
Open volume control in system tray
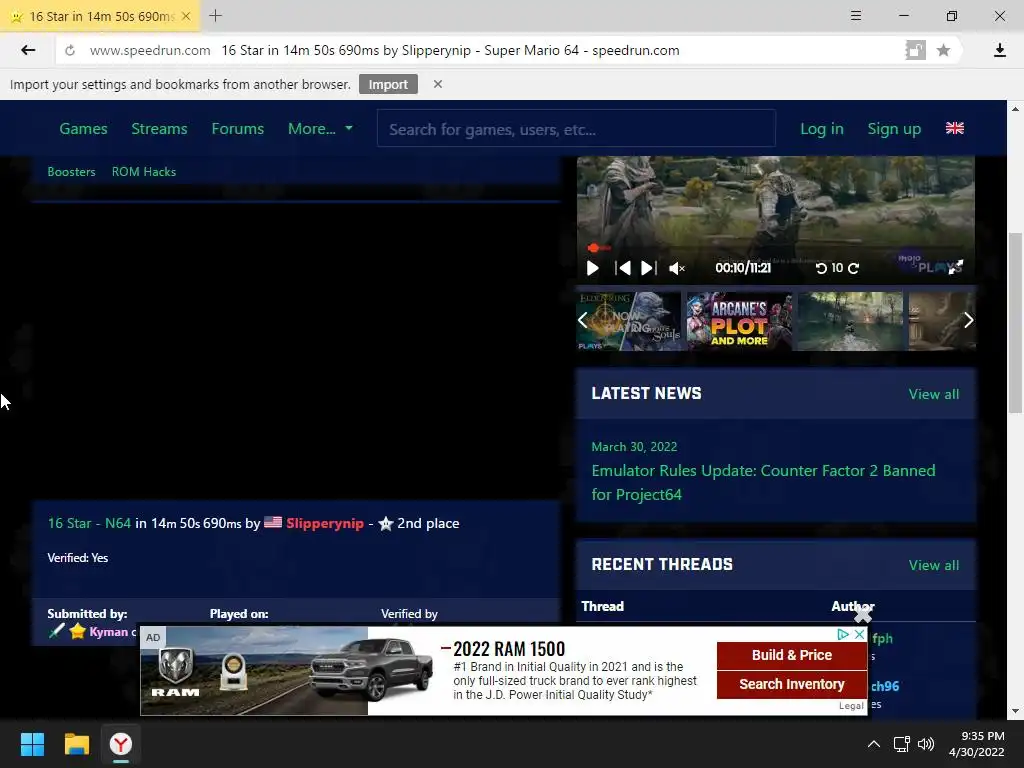tap(925, 744)
